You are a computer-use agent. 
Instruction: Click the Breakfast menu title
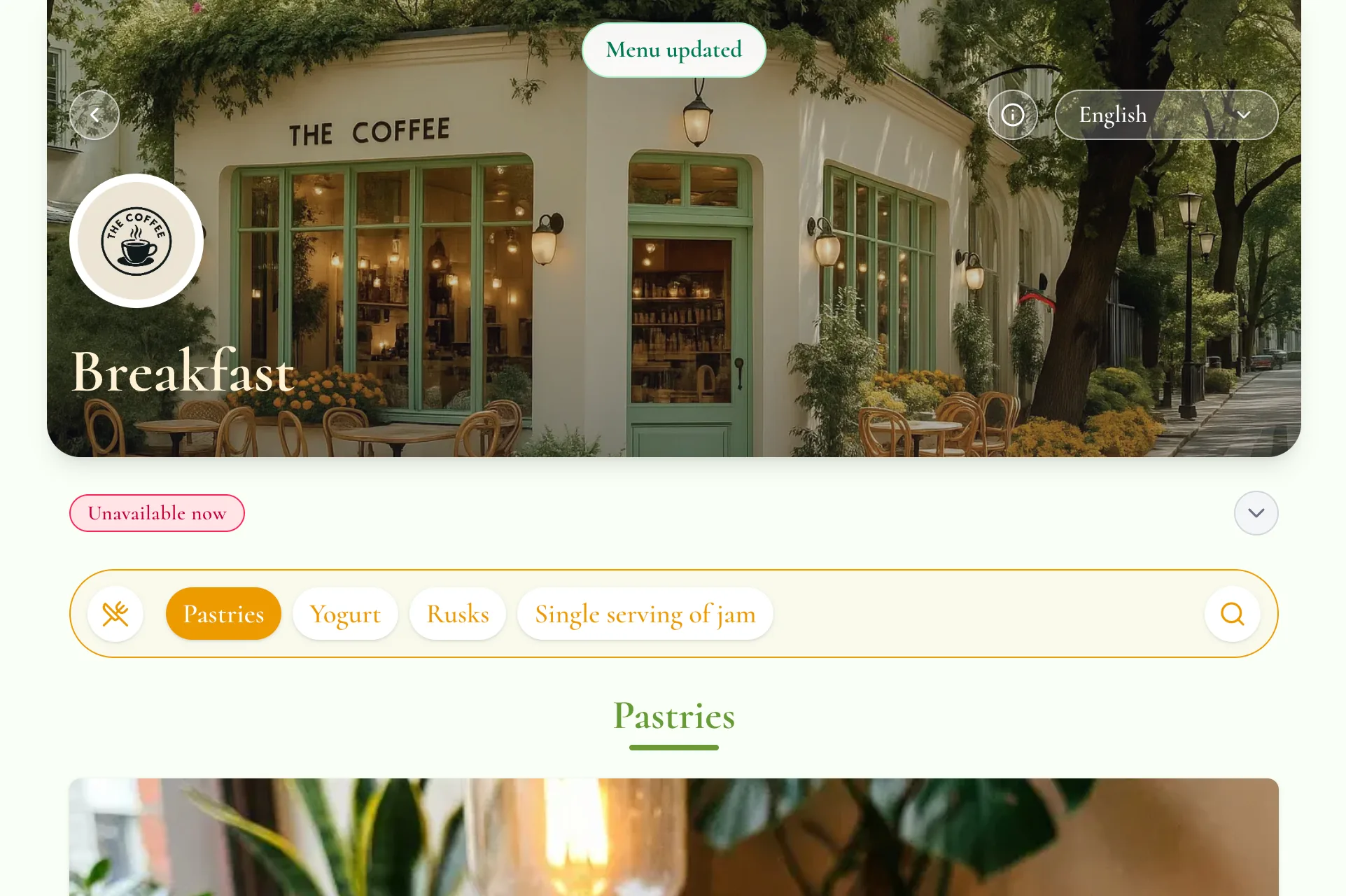point(183,371)
